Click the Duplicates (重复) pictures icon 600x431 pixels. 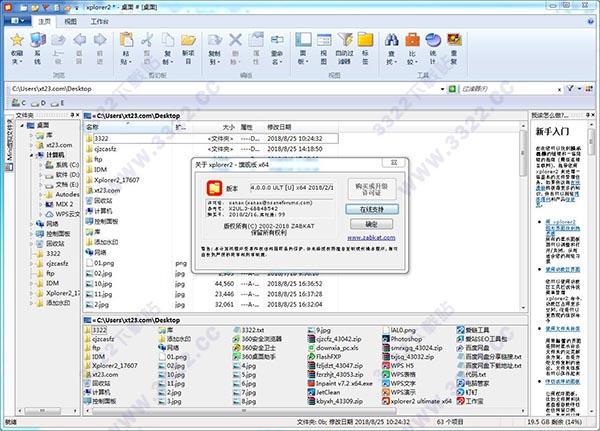[x=454, y=48]
